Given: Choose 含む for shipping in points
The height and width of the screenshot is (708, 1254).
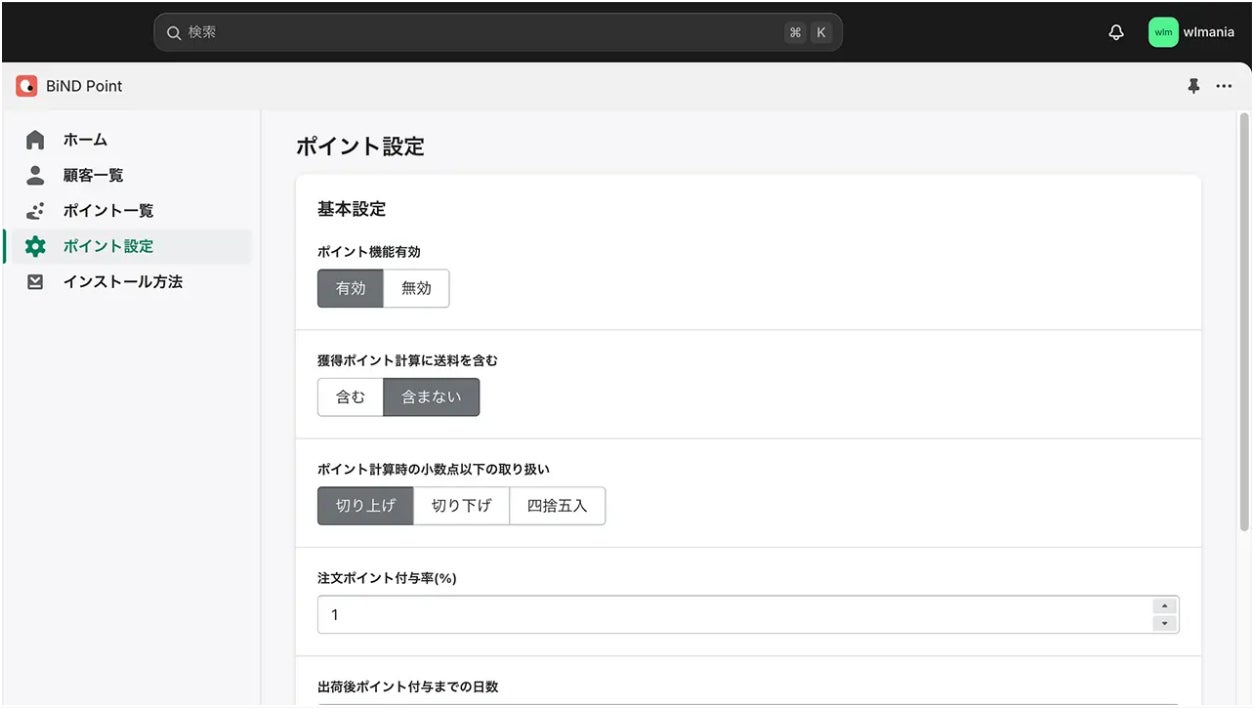Looking at the screenshot, I should tap(351, 397).
